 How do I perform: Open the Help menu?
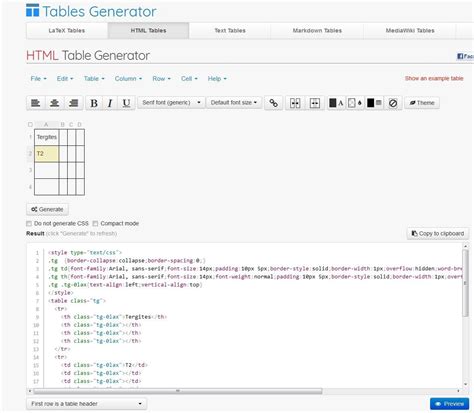(217, 79)
